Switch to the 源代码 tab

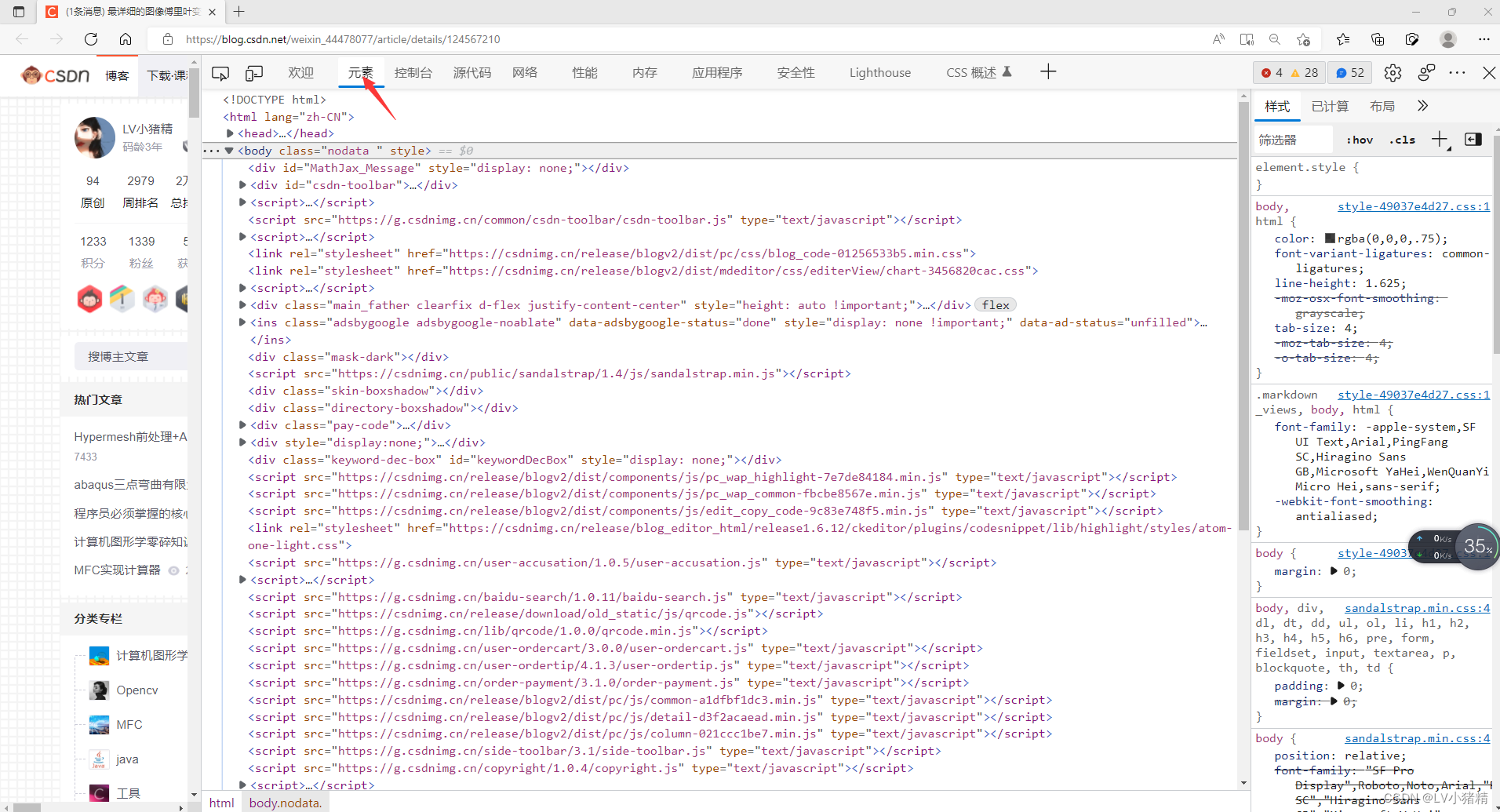[472, 73]
